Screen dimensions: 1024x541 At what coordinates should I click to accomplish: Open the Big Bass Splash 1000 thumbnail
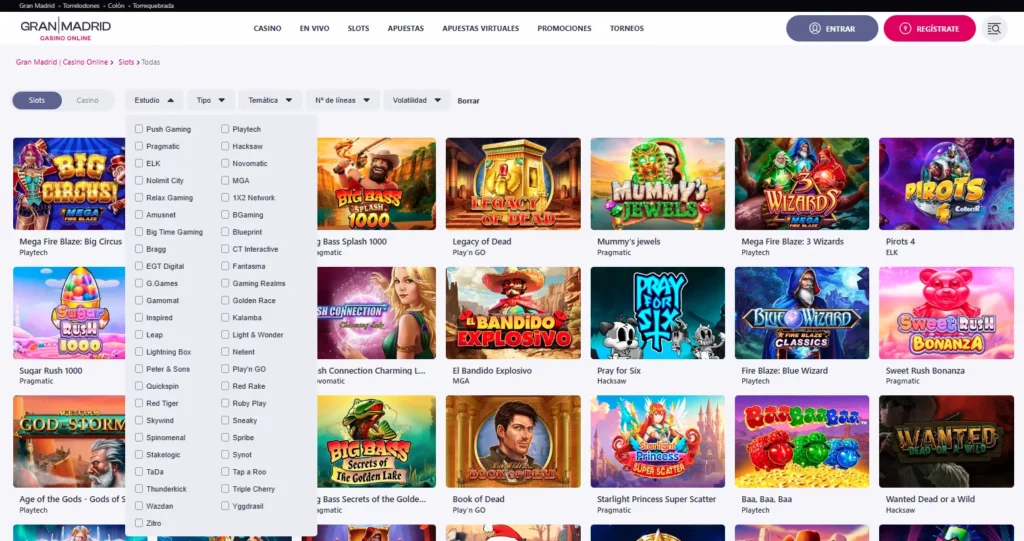[376, 184]
